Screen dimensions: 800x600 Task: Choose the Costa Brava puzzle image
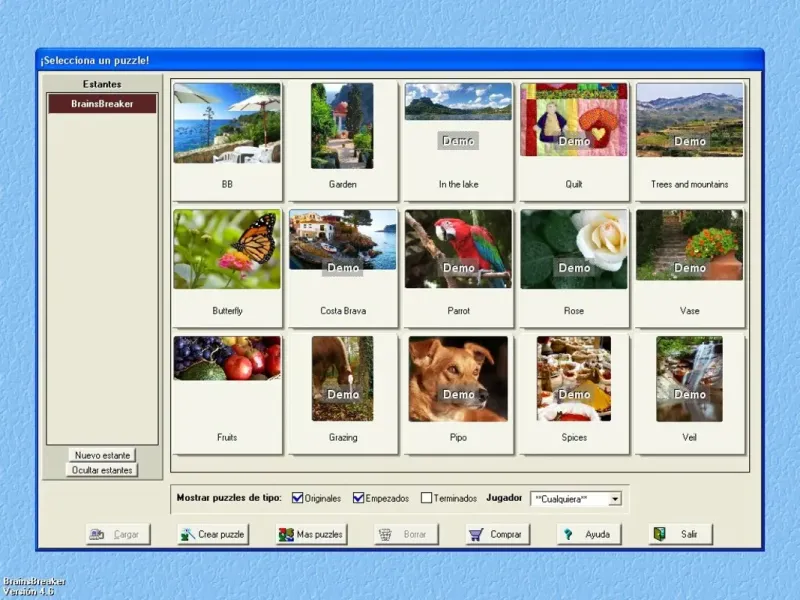coord(342,239)
